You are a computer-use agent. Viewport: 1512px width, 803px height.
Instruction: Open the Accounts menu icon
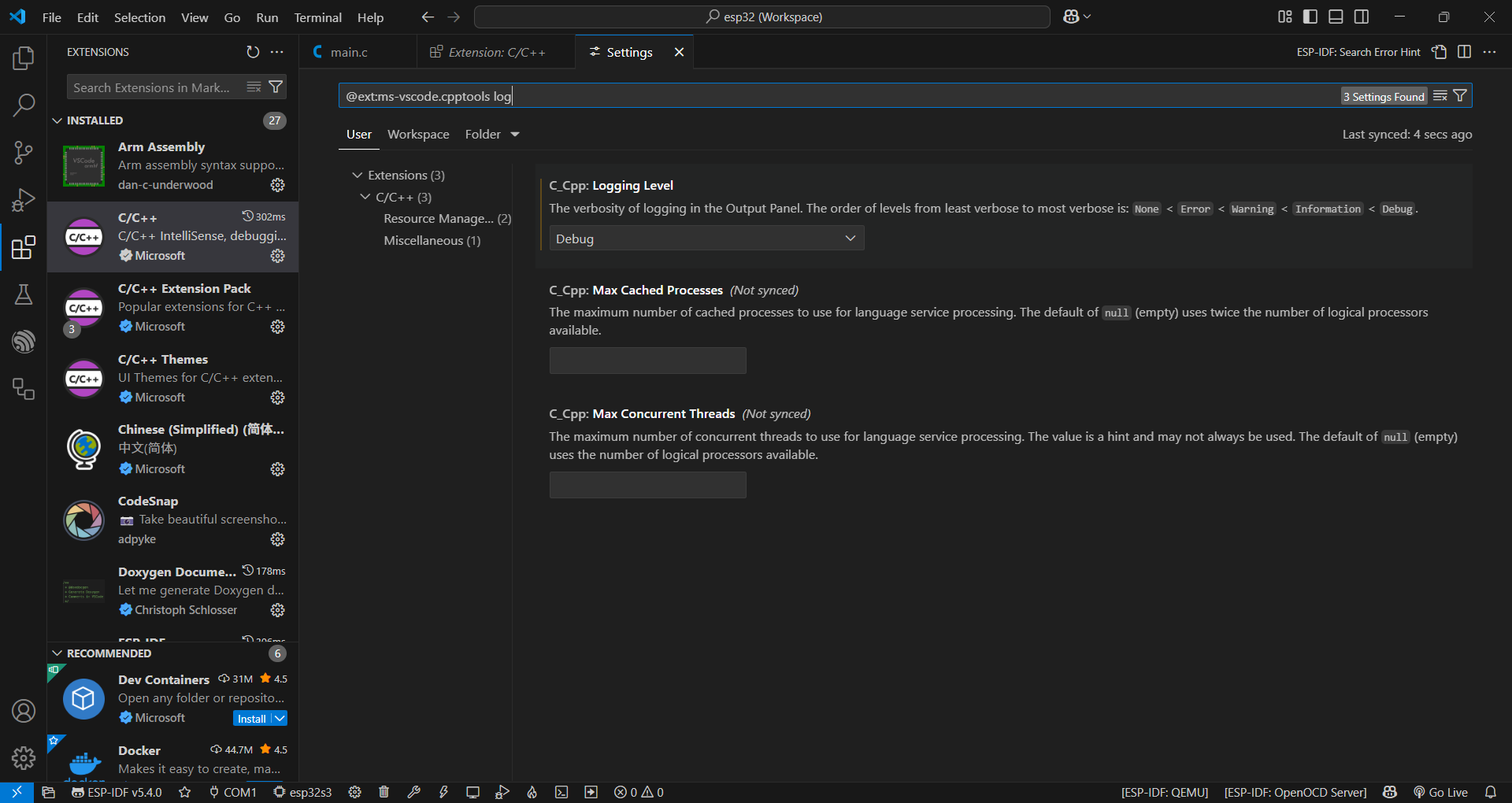point(24,711)
